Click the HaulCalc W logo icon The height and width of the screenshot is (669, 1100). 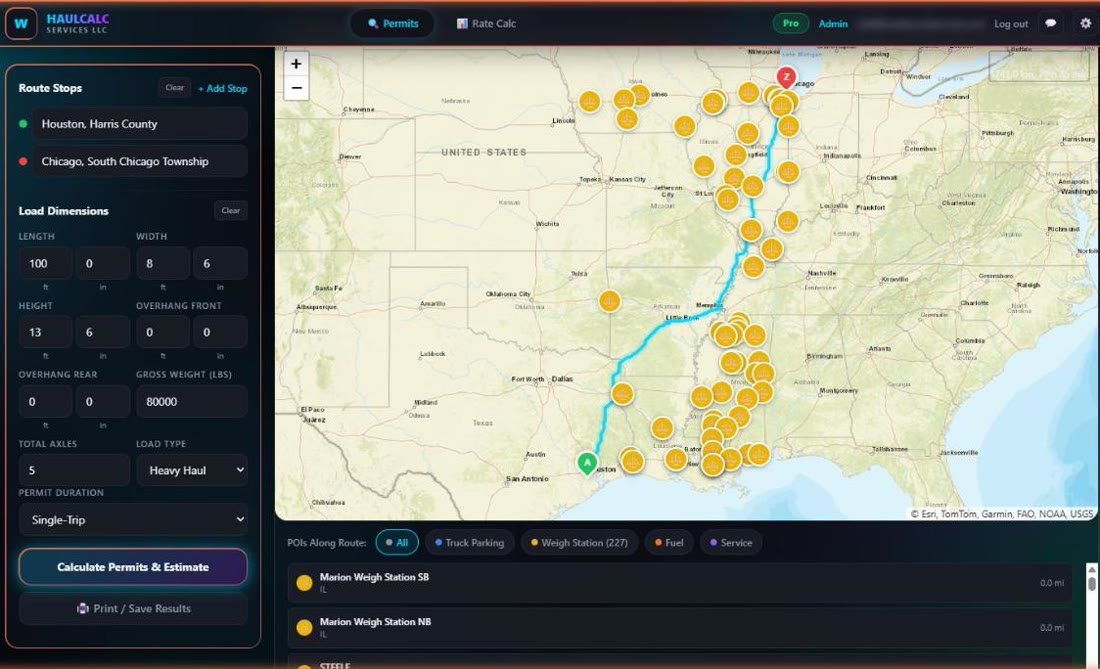[21, 23]
